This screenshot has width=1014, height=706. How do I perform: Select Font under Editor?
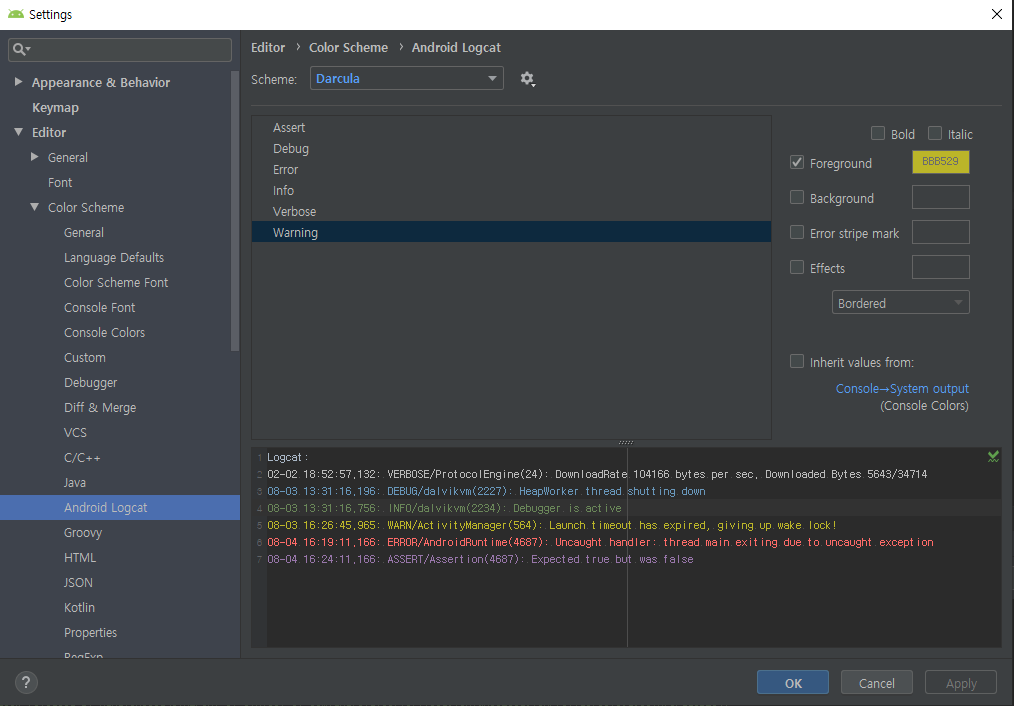coord(60,182)
